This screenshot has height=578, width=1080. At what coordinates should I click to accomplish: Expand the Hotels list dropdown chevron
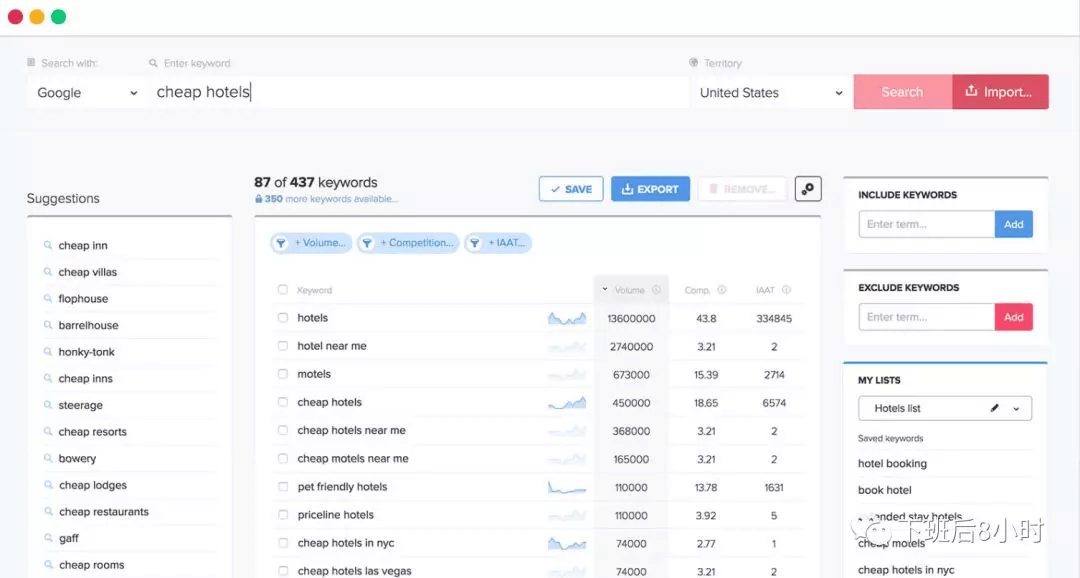(1017, 408)
